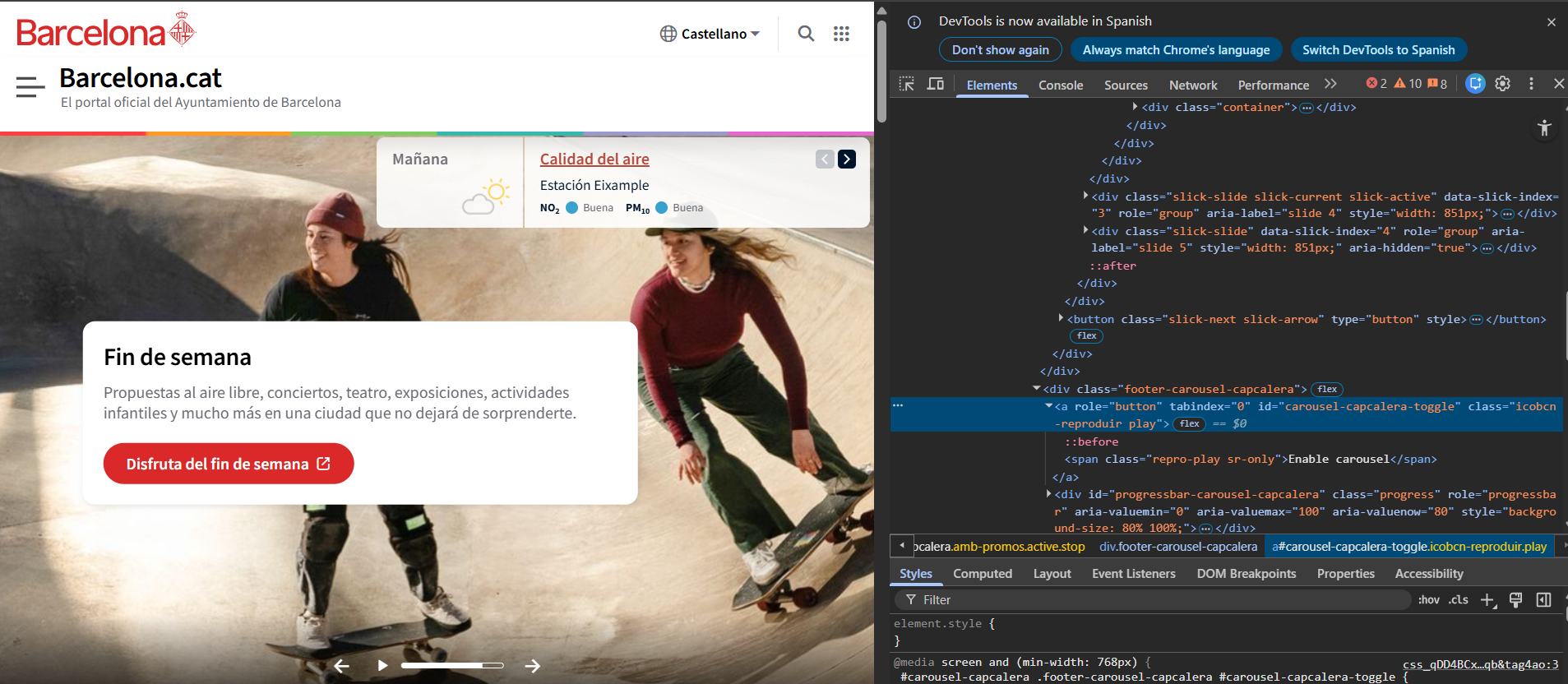Switch to the Console tab
Screen dimensions: 1568x684
pyautogui.click(x=1060, y=85)
